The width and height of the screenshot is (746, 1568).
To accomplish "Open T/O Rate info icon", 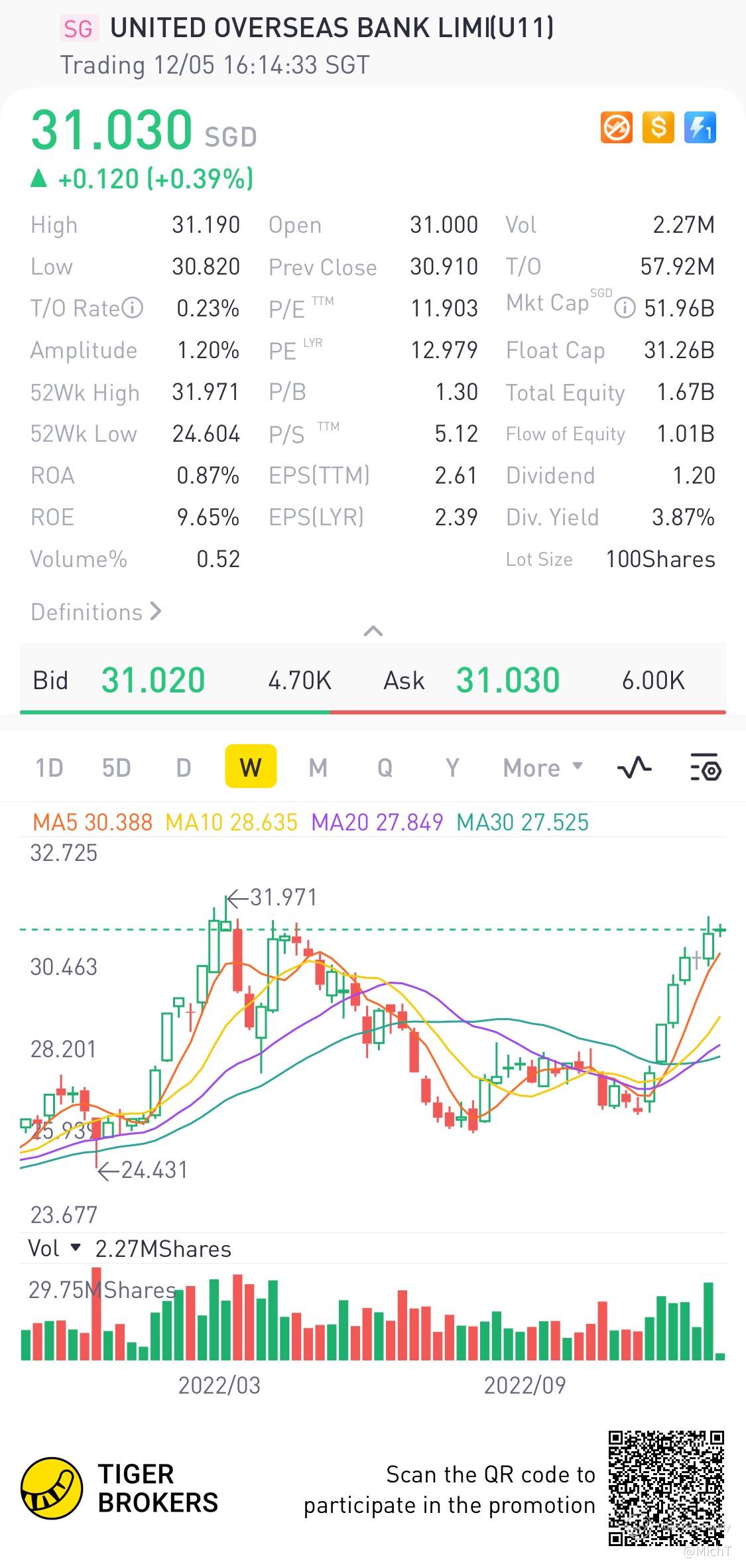I will coord(133,308).
